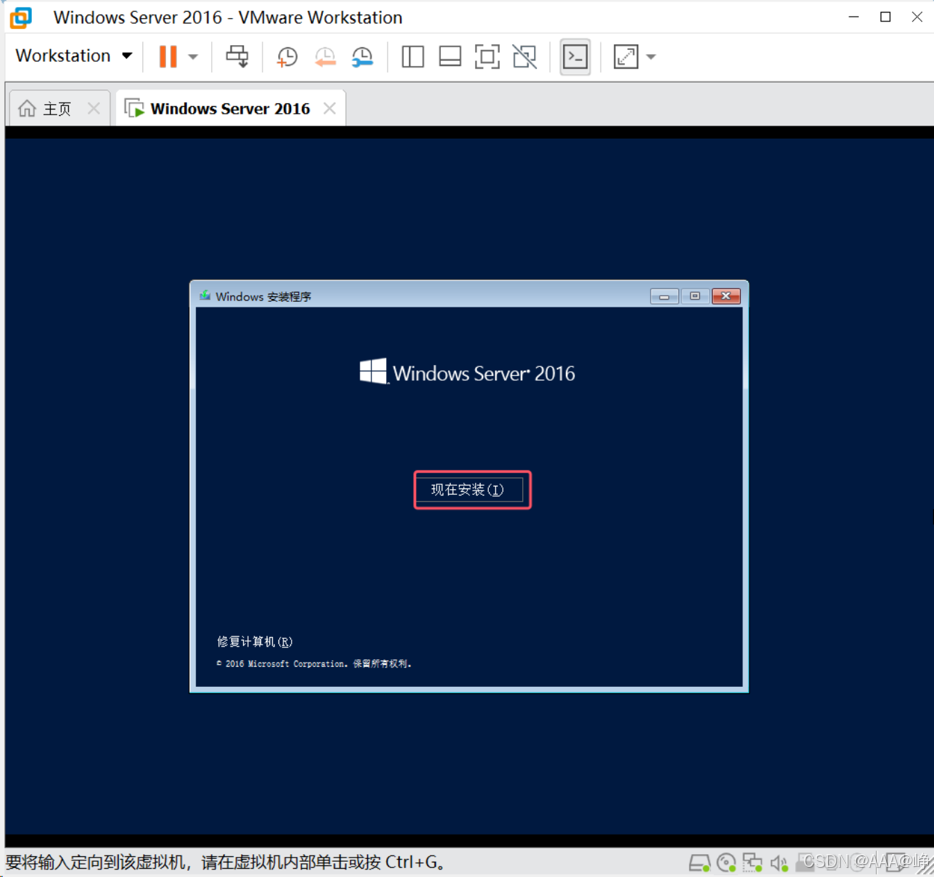934x877 pixels.
Task: Toggle Unity mode icon in toolbar
Action: tap(525, 57)
